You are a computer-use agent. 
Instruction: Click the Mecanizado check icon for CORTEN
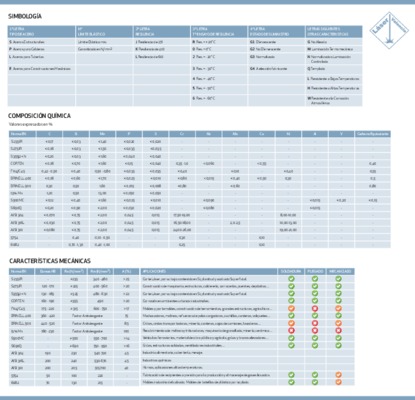point(338,301)
